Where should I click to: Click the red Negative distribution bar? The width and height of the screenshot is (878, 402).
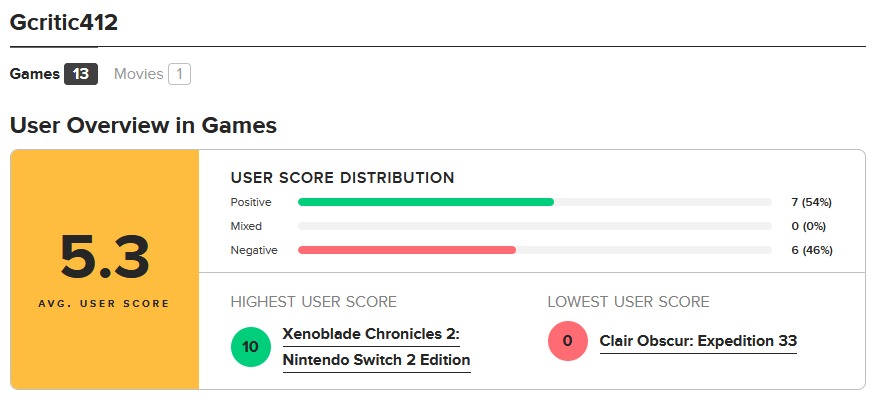[x=407, y=250]
